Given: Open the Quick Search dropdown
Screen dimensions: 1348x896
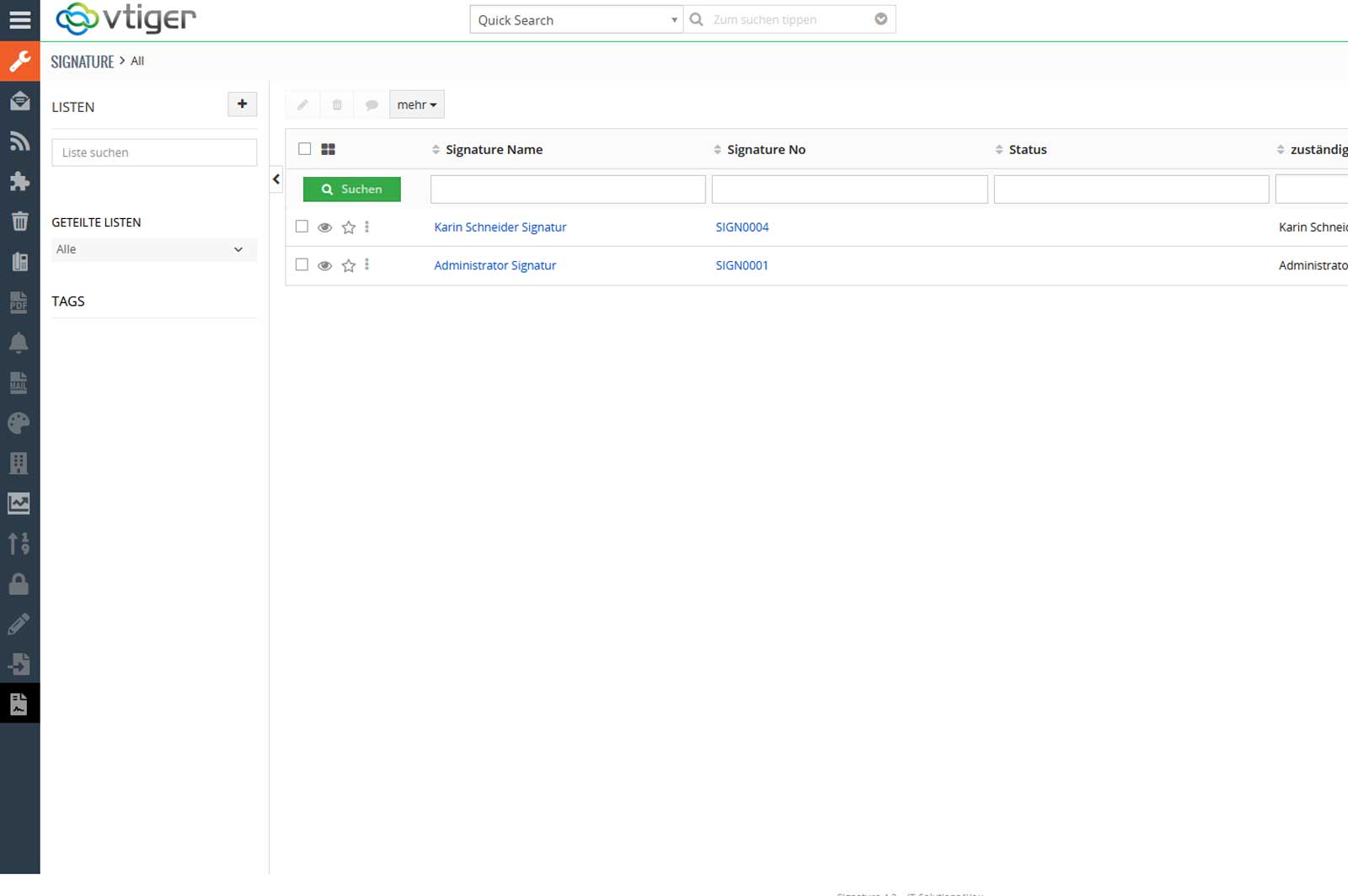Looking at the screenshot, I should (x=576, y=20).
